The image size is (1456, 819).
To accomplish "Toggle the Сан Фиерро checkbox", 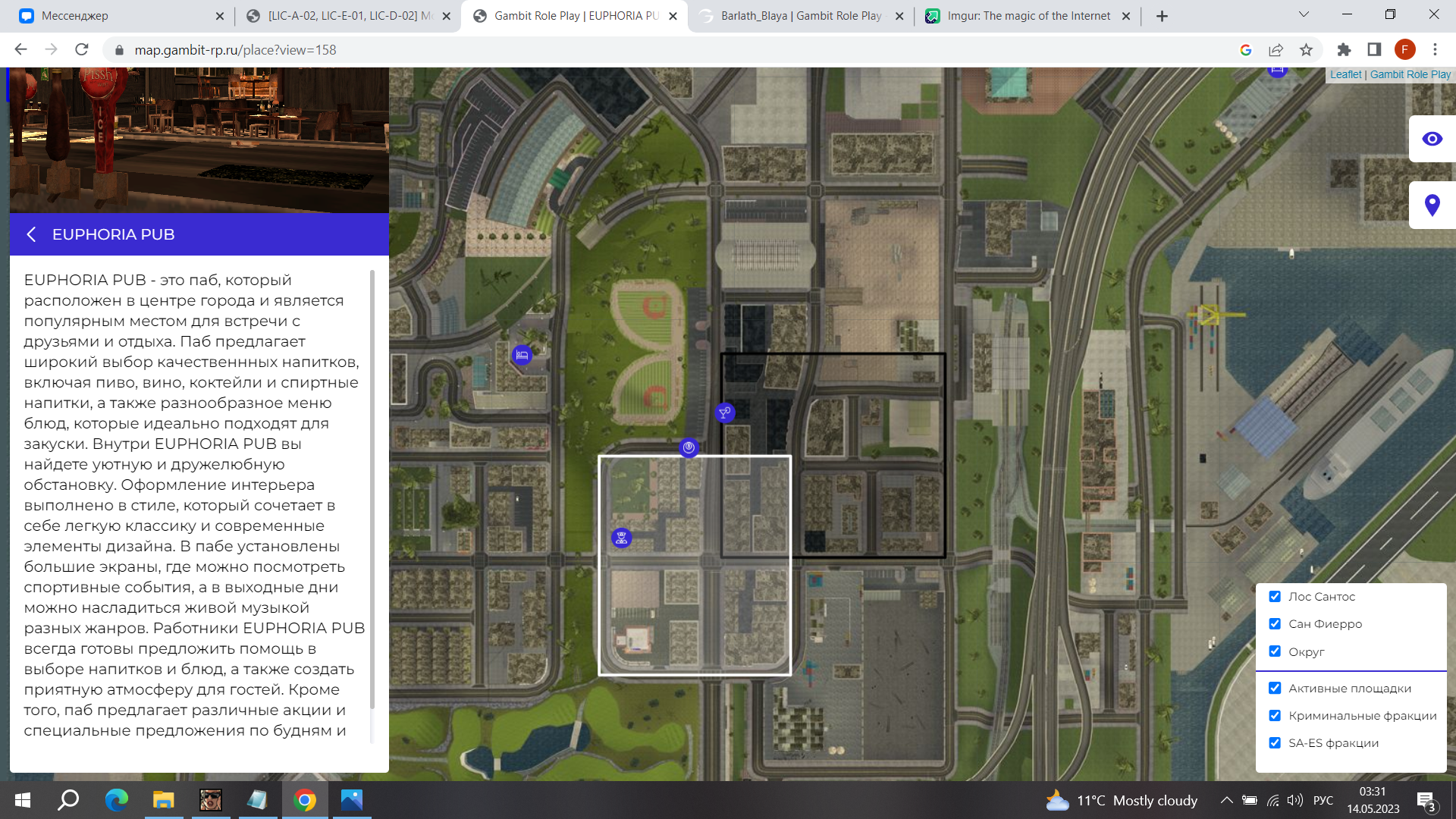I will click(1275, 624).
